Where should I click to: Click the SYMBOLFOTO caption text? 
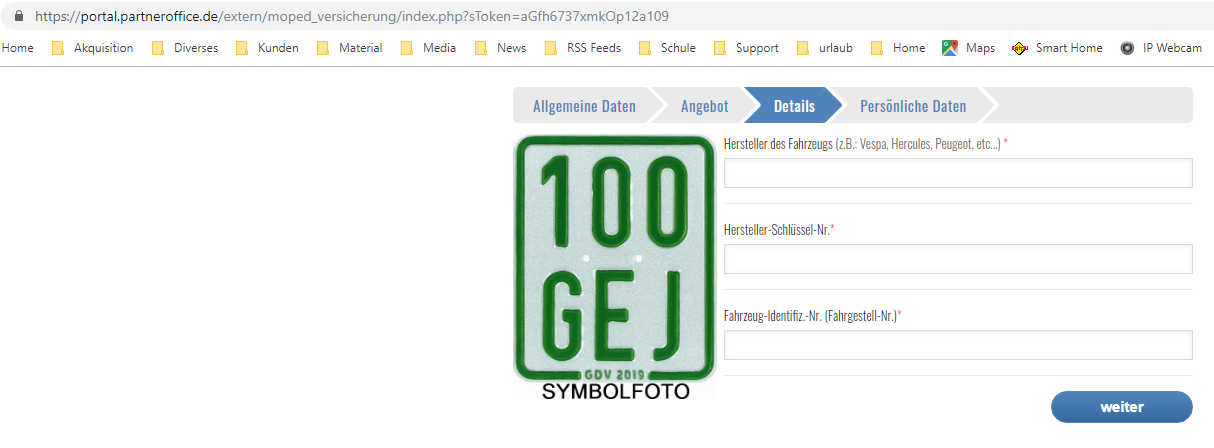click(x=616, y=392)
